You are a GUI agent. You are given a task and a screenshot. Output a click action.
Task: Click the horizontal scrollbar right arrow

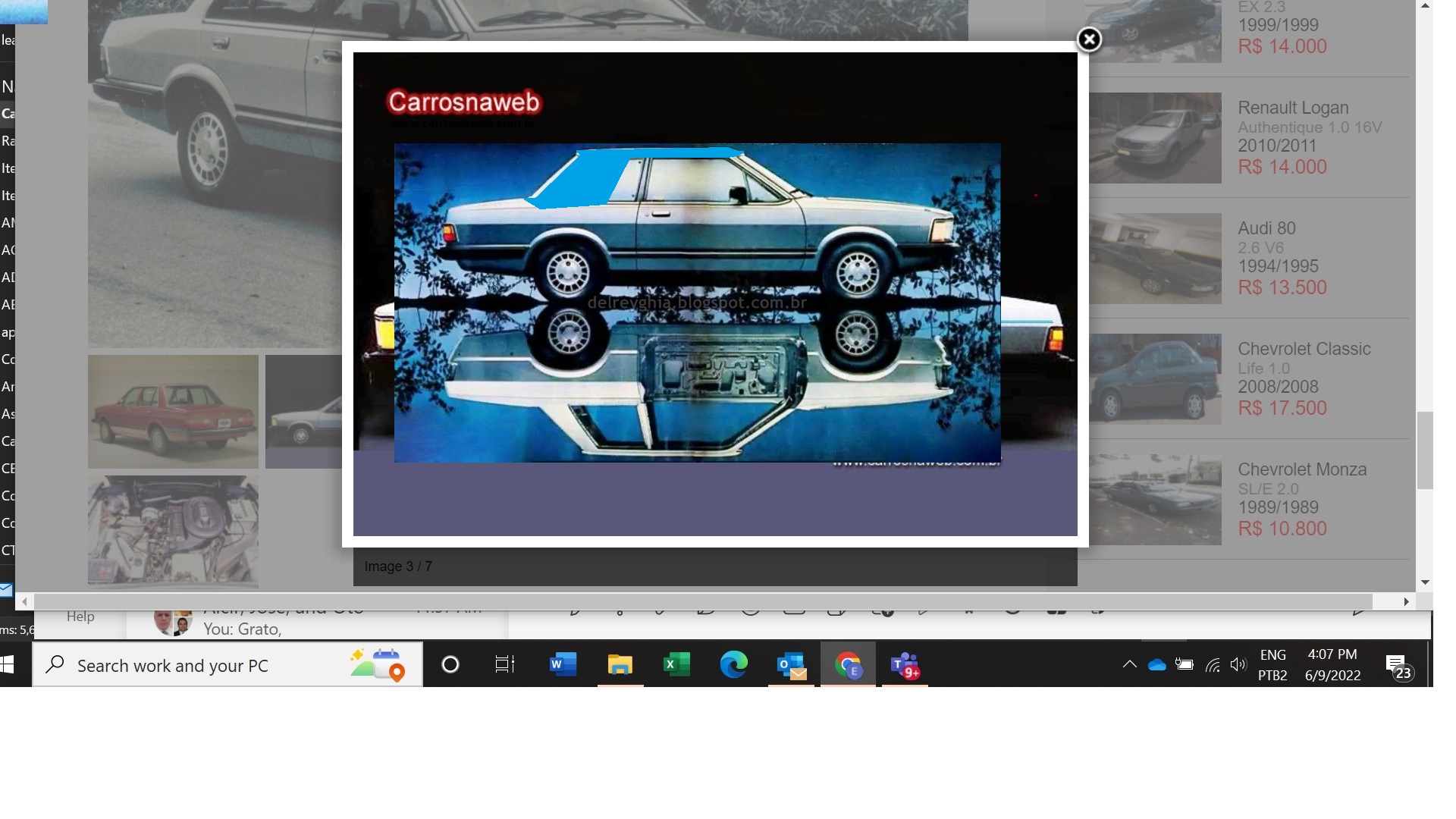point(1406,601)
